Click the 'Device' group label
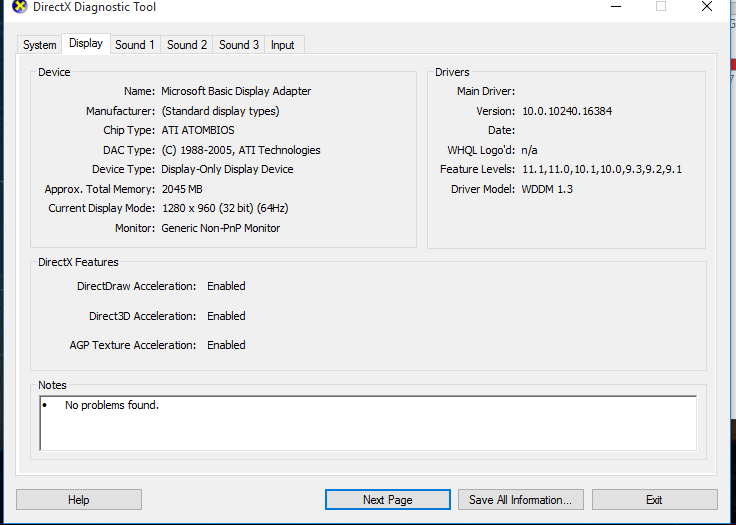Viewport: 736px width, 525px height. [x=54, y=72]
